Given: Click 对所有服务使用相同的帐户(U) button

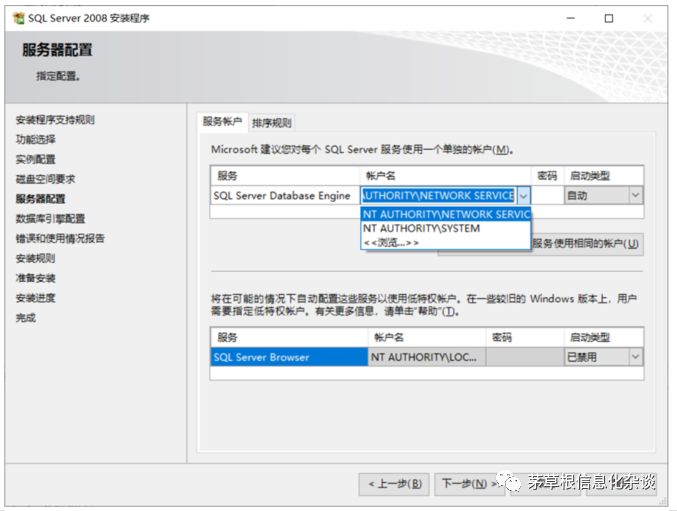Looking at the screenshot, I should click(541, 244).
